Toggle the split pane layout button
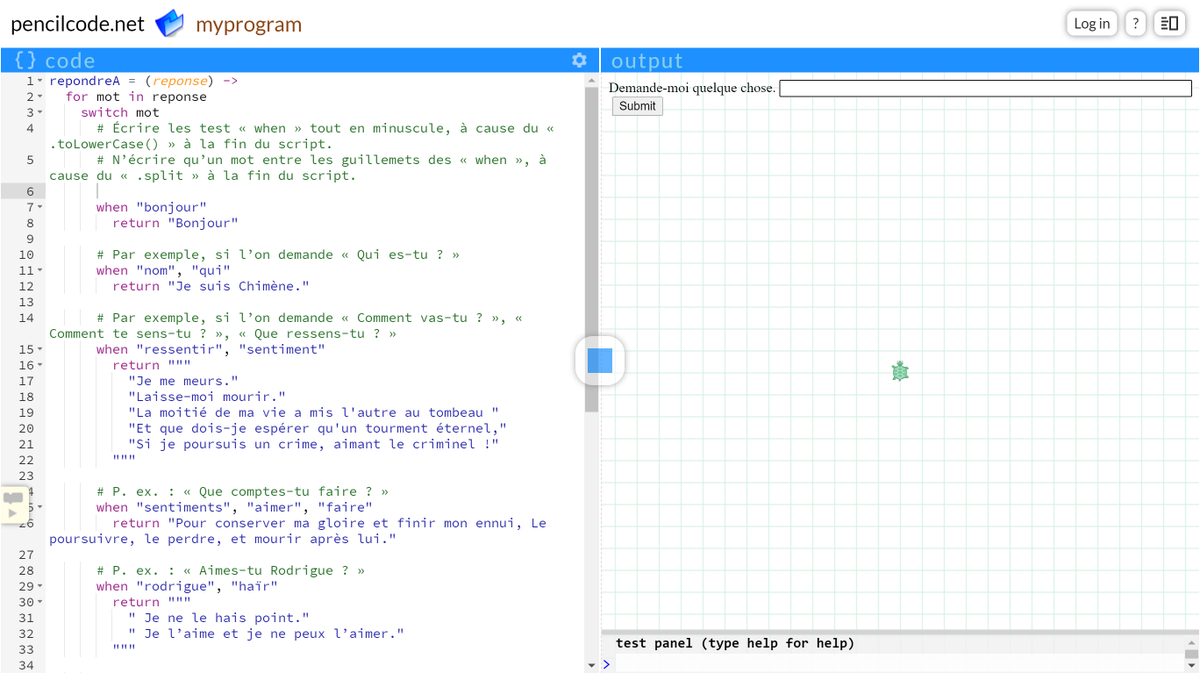Viewport: 1200px width, 673px height. (1168, 24)
